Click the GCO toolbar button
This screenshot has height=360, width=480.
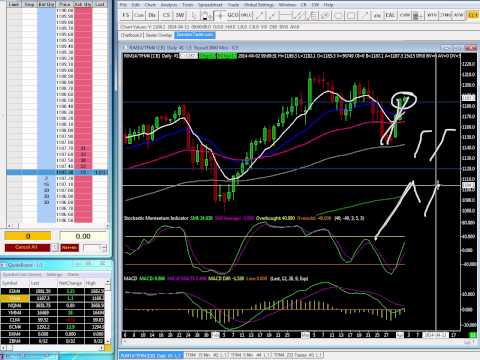(x=232, y=15)
